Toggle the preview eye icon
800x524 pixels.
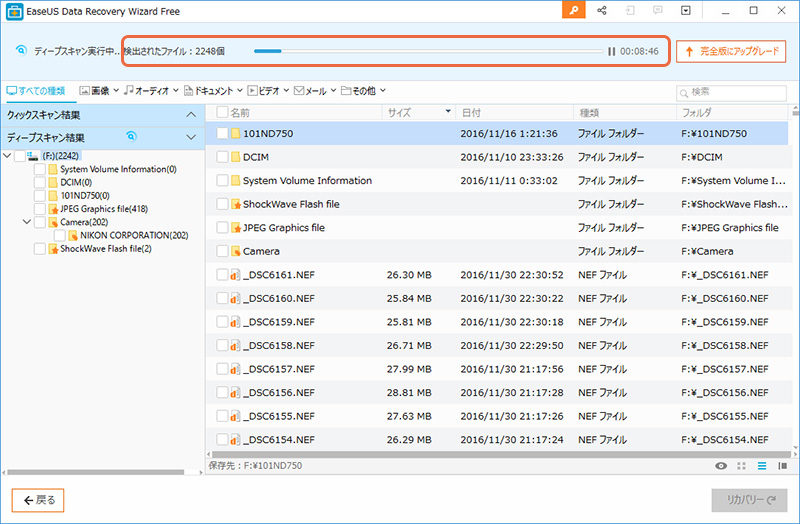click(721, 466)
